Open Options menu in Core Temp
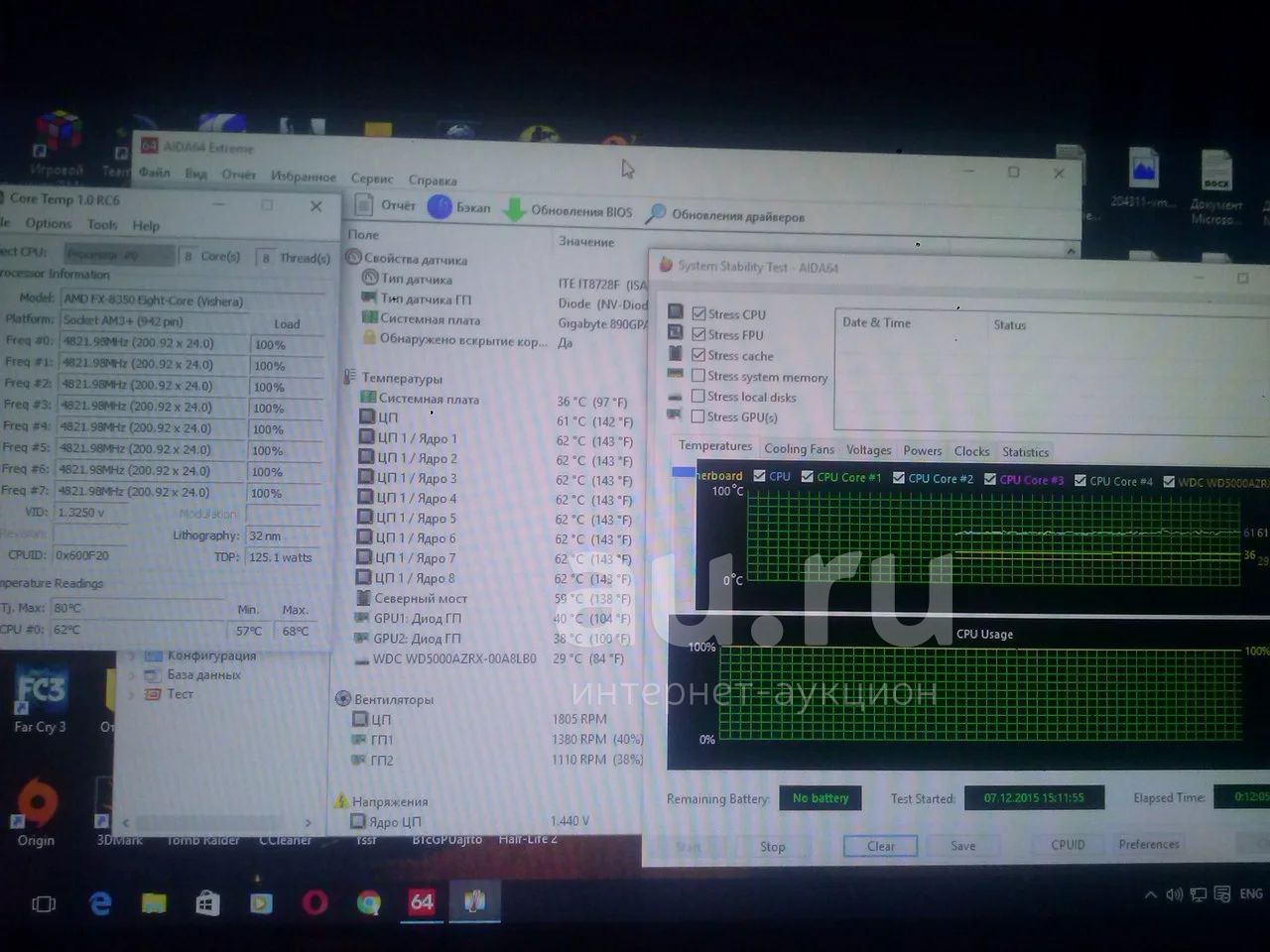Screen dimensions: 1270x952 (48, 223)
